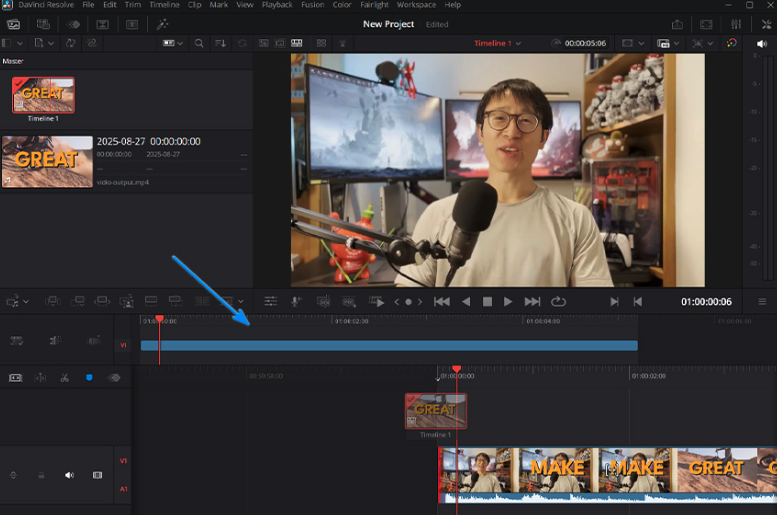Screen dimensions: 777x515
Task: Click the search magnifier in media pool
Action: [199, 43]
